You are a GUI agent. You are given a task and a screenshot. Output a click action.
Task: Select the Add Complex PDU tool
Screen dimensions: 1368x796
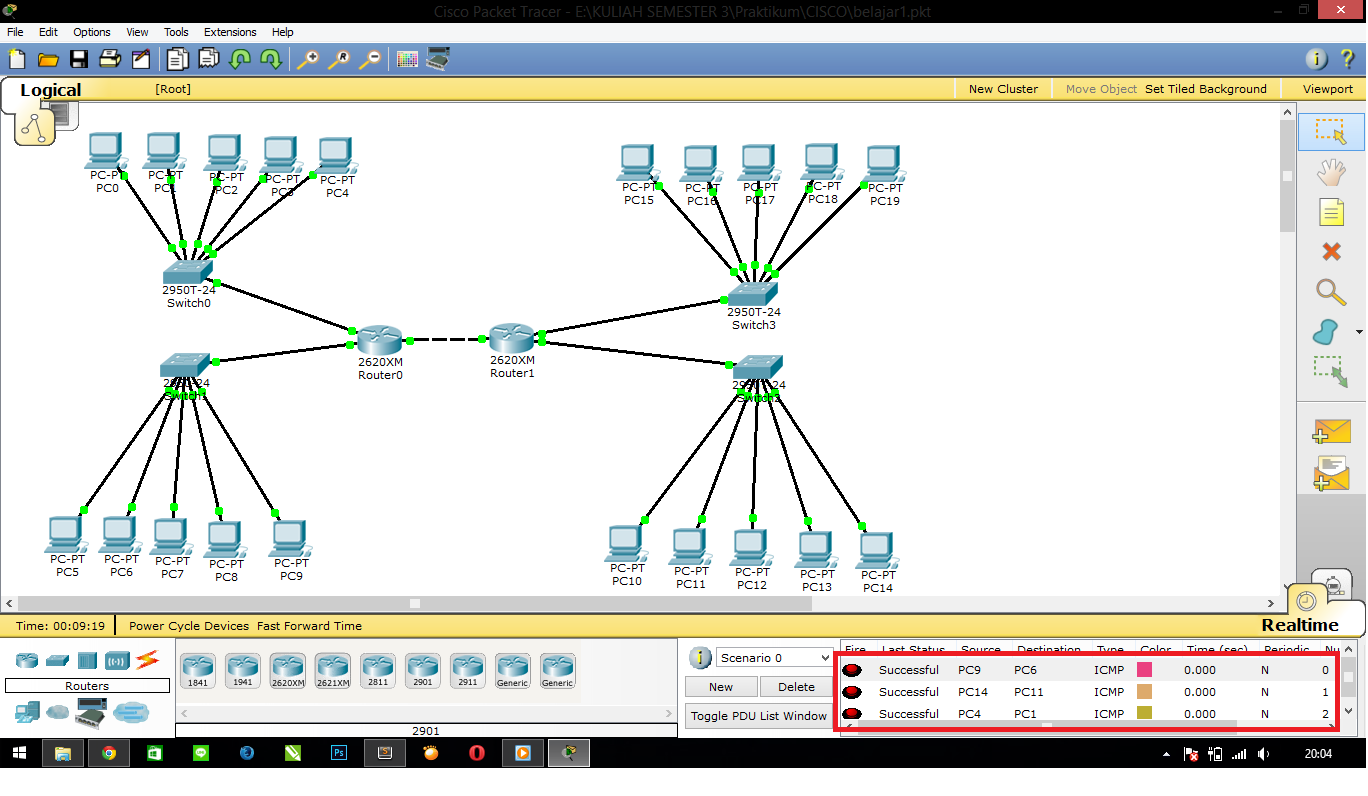point(1331,474)
